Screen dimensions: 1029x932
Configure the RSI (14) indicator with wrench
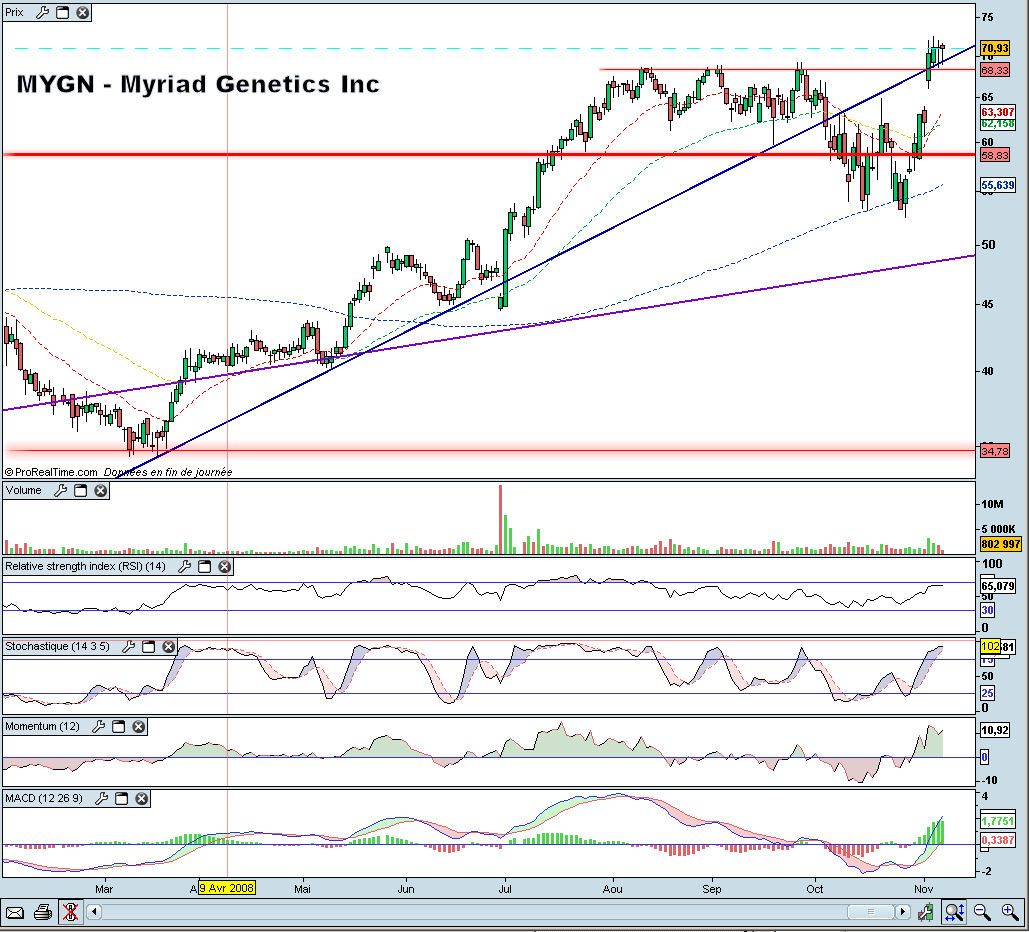[184, 566]
